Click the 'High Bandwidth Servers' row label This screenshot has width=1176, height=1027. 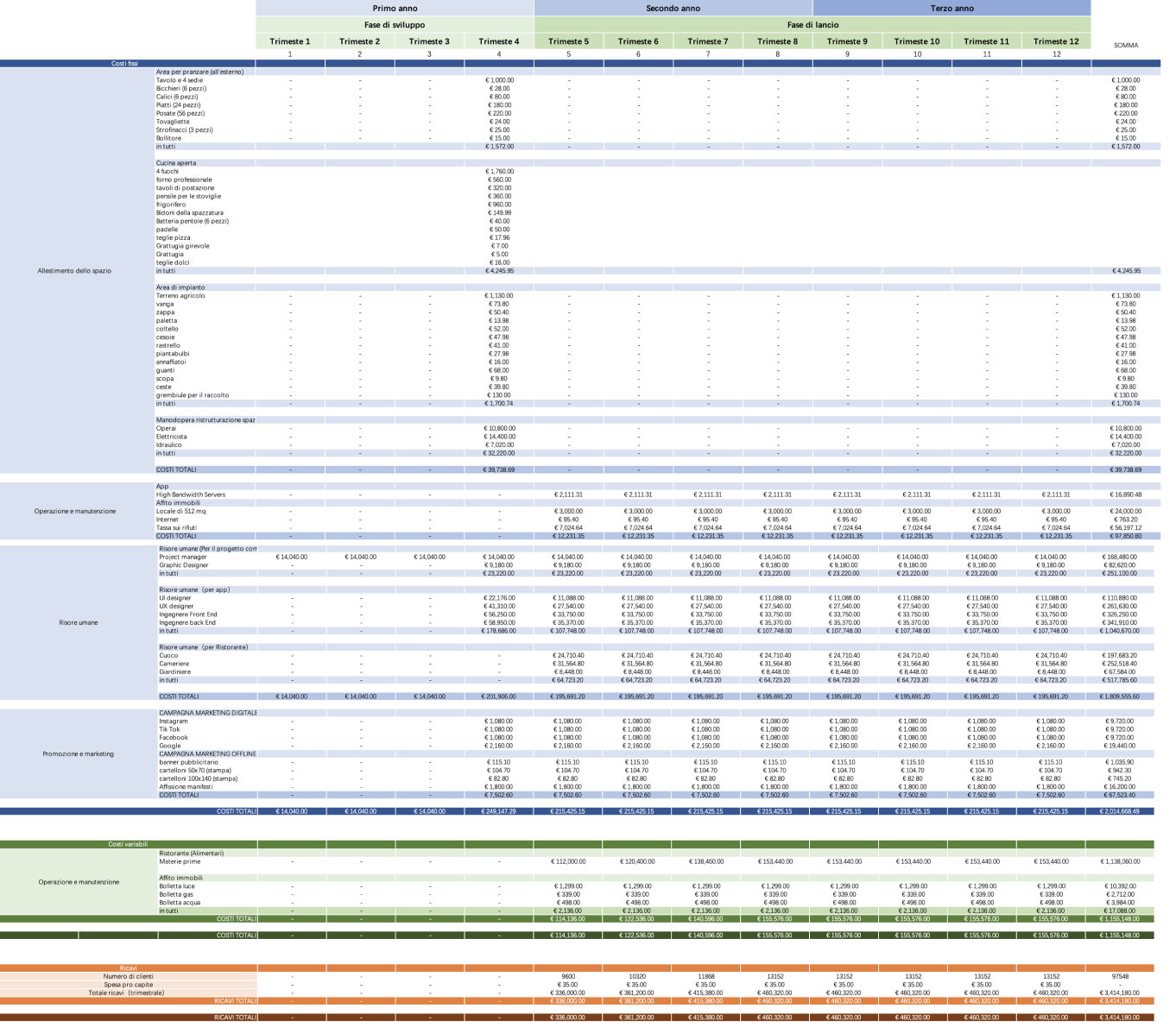tap(191, 495)
